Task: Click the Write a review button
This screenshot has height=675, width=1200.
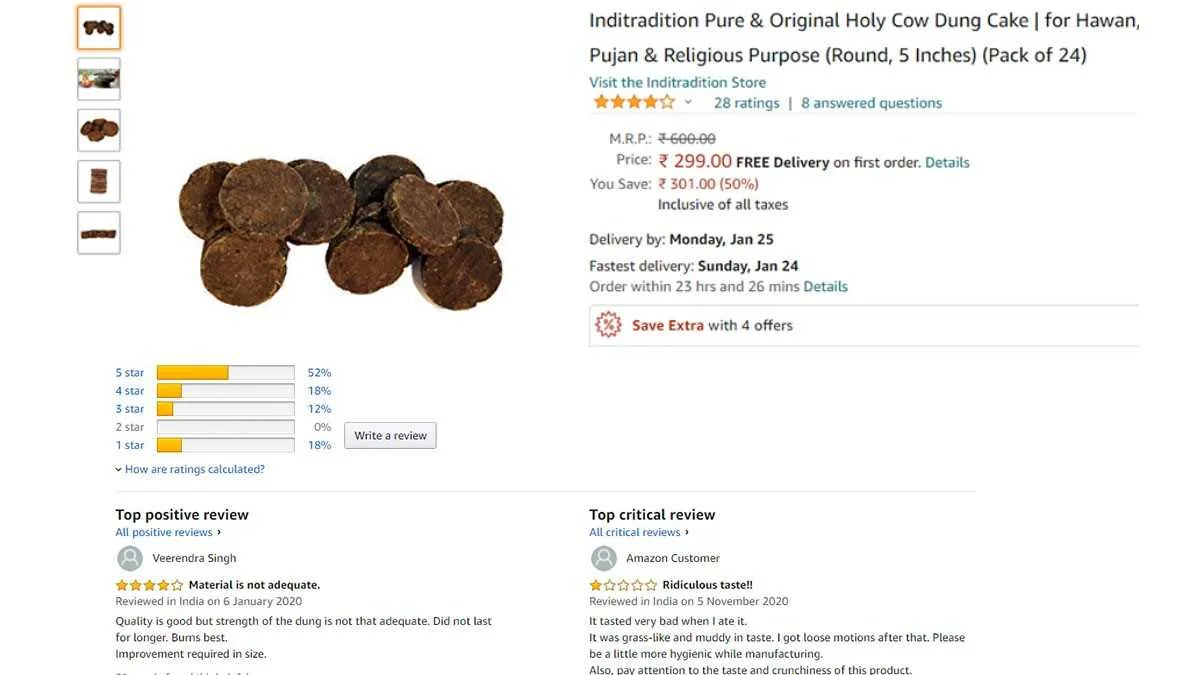Action: pyautogui.click(x=390, y=436)
